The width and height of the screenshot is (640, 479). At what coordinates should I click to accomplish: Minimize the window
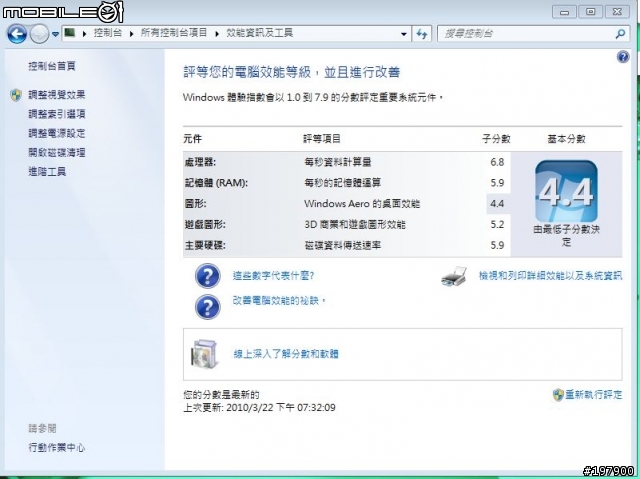pos(564,12)
